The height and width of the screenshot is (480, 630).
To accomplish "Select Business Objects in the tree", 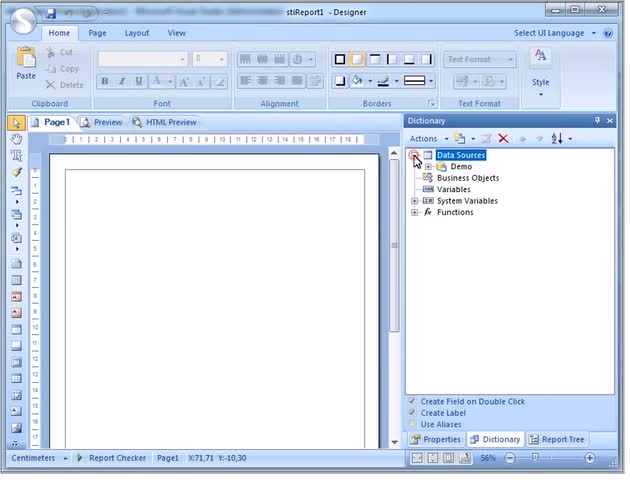I will [468, 178].
